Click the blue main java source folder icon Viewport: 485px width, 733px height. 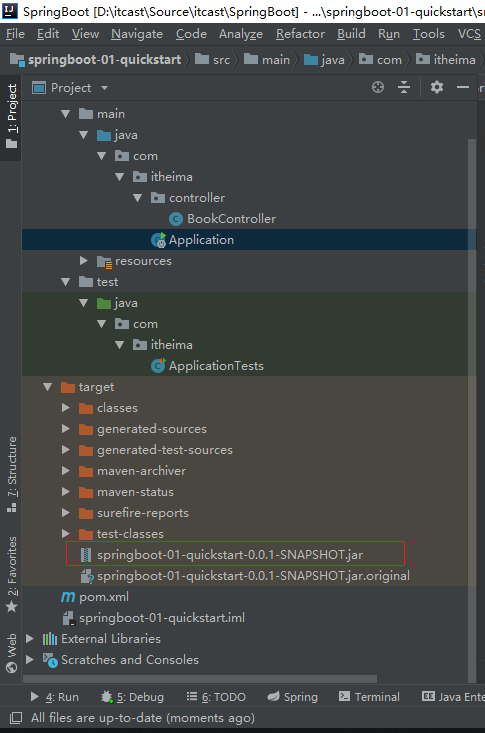click(103, 136)
